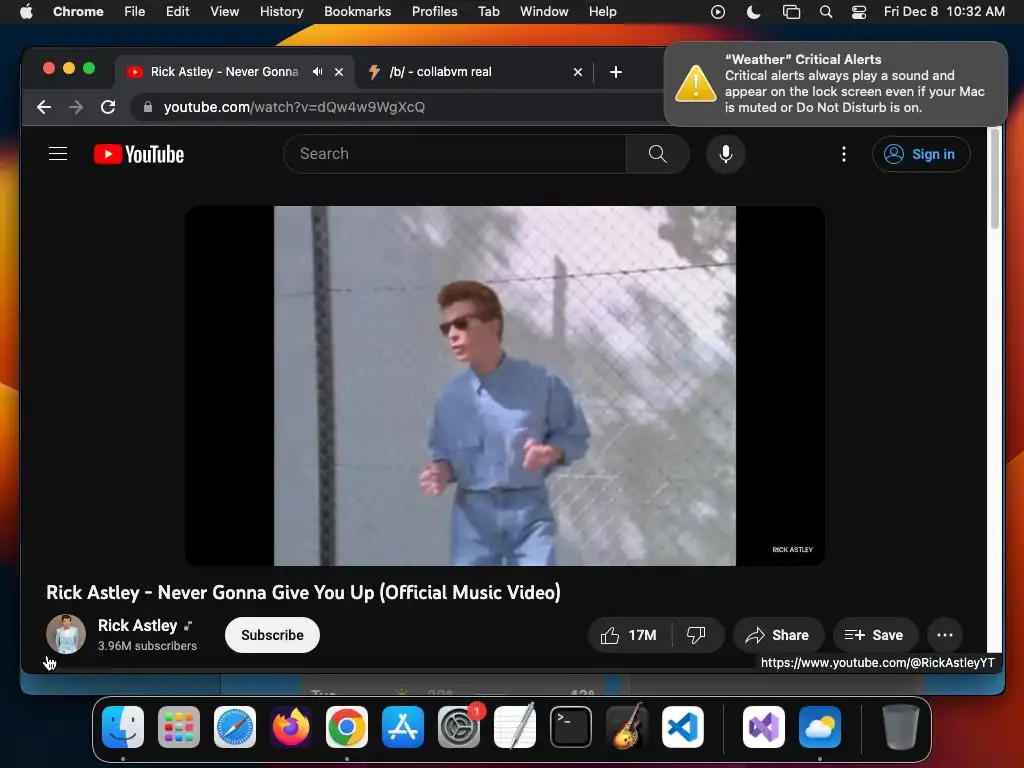This screenshot has width=1024, height=768.
Task: Open the History menu
Action: tap(281, 12)
